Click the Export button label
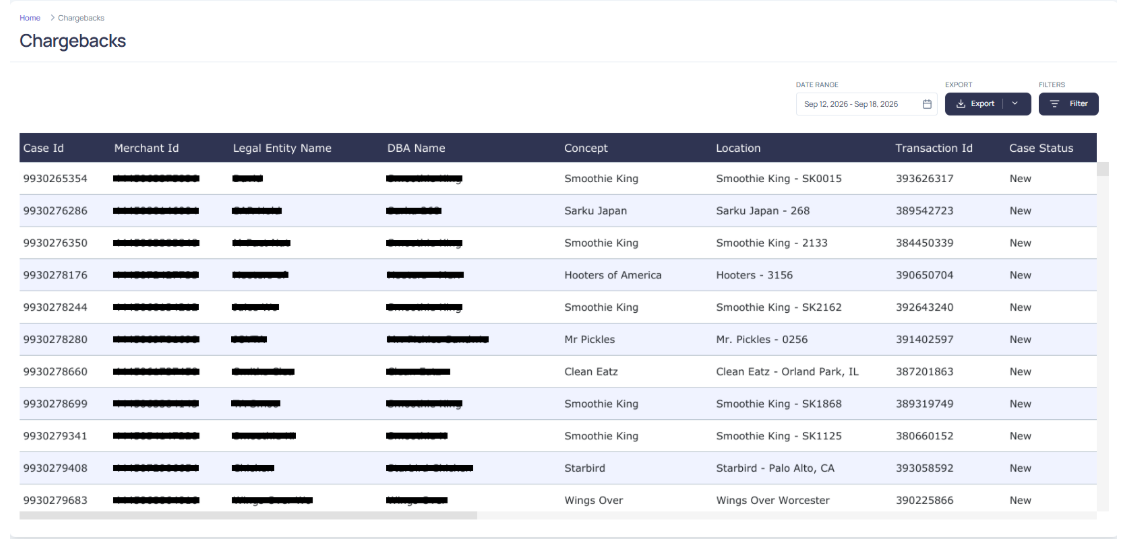 point(983,104)
